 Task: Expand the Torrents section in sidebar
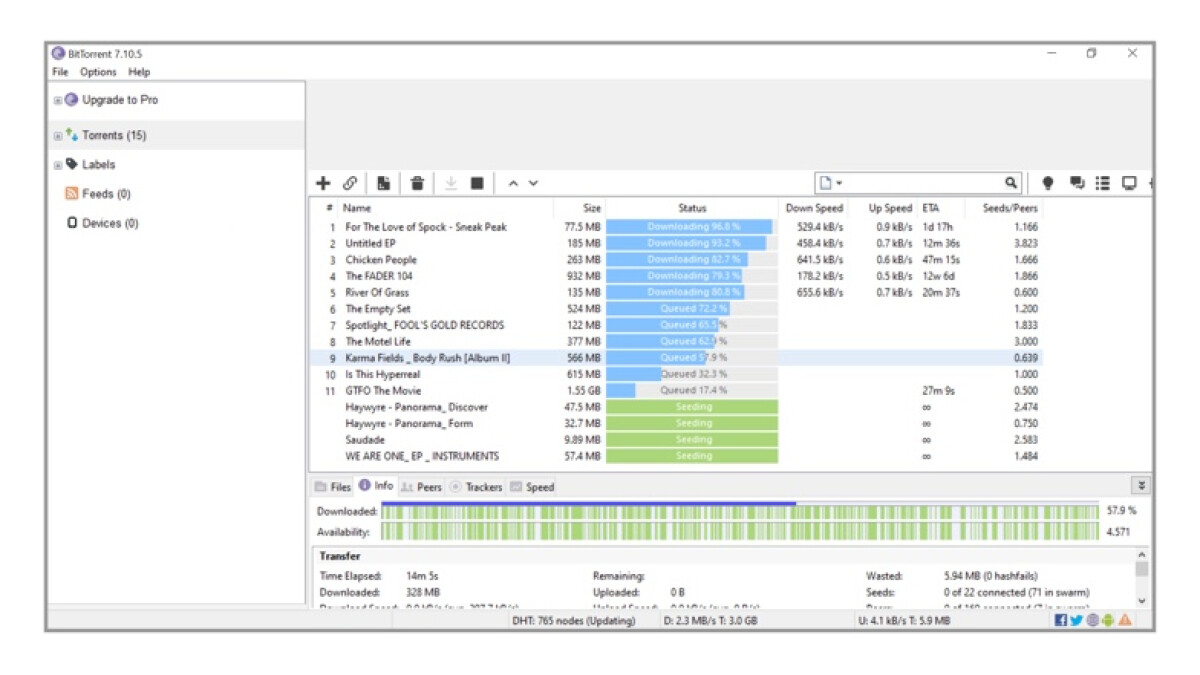click(57, 135)
